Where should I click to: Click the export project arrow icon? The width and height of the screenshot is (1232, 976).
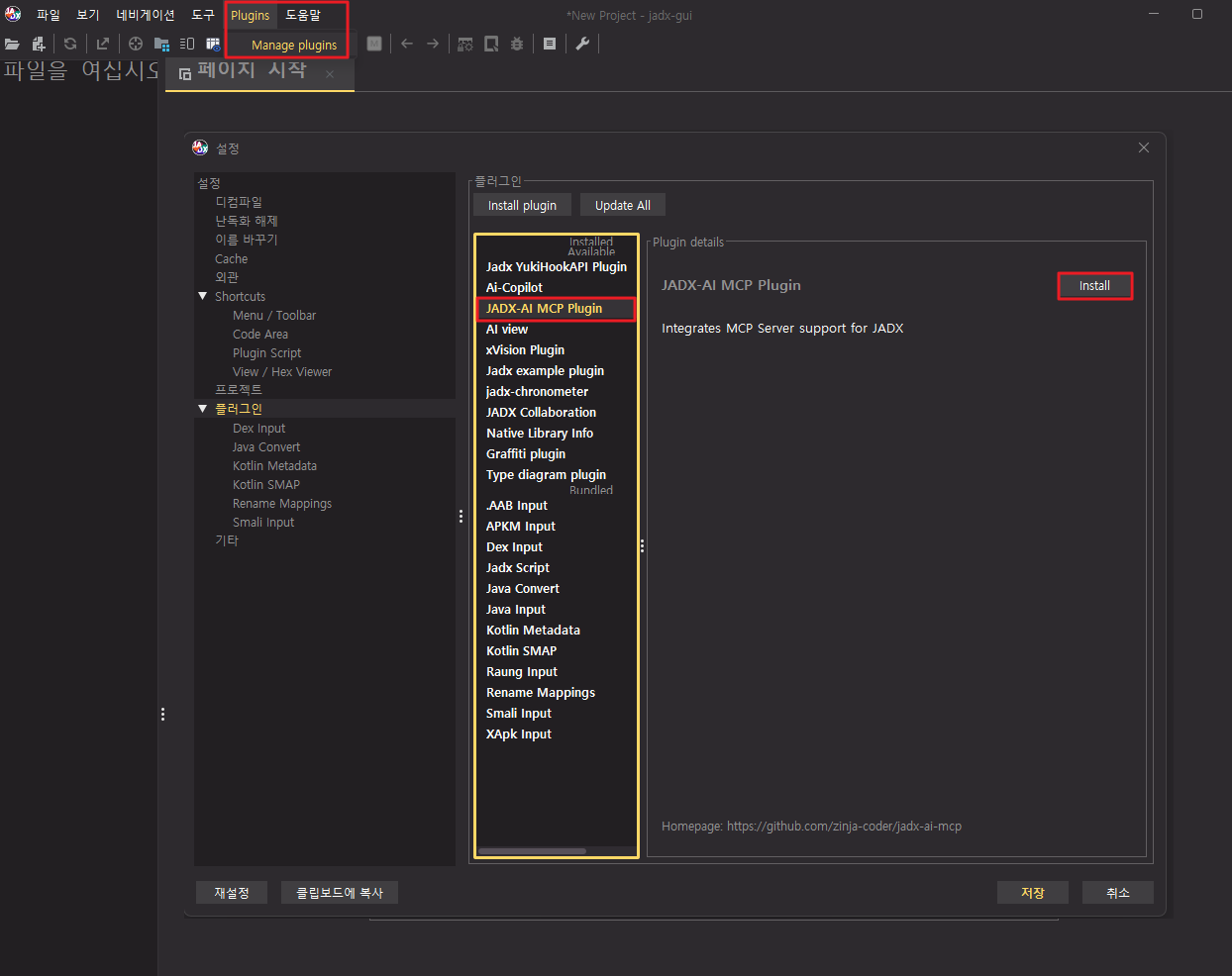[x=102, y=44]
